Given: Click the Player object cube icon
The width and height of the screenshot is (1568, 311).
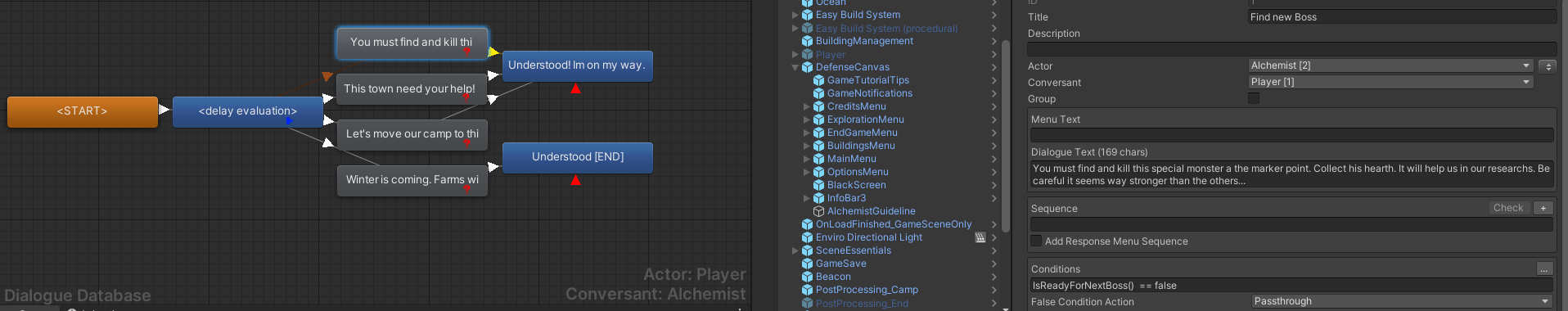Looking at the screenshot, I should 807,54.
